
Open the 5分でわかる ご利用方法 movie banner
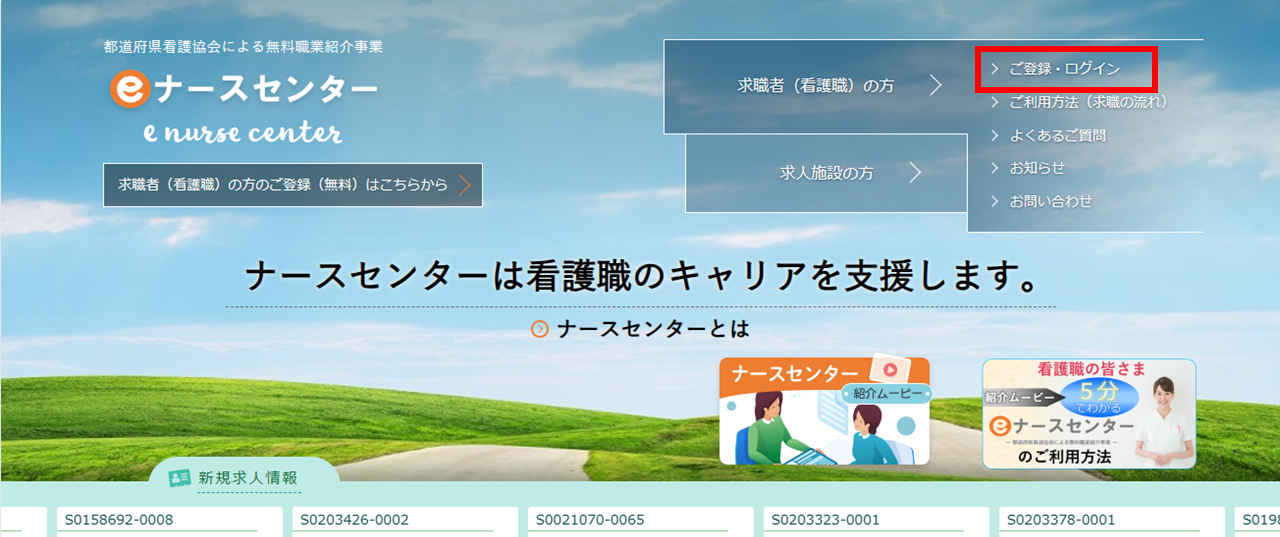(1089, 414)
